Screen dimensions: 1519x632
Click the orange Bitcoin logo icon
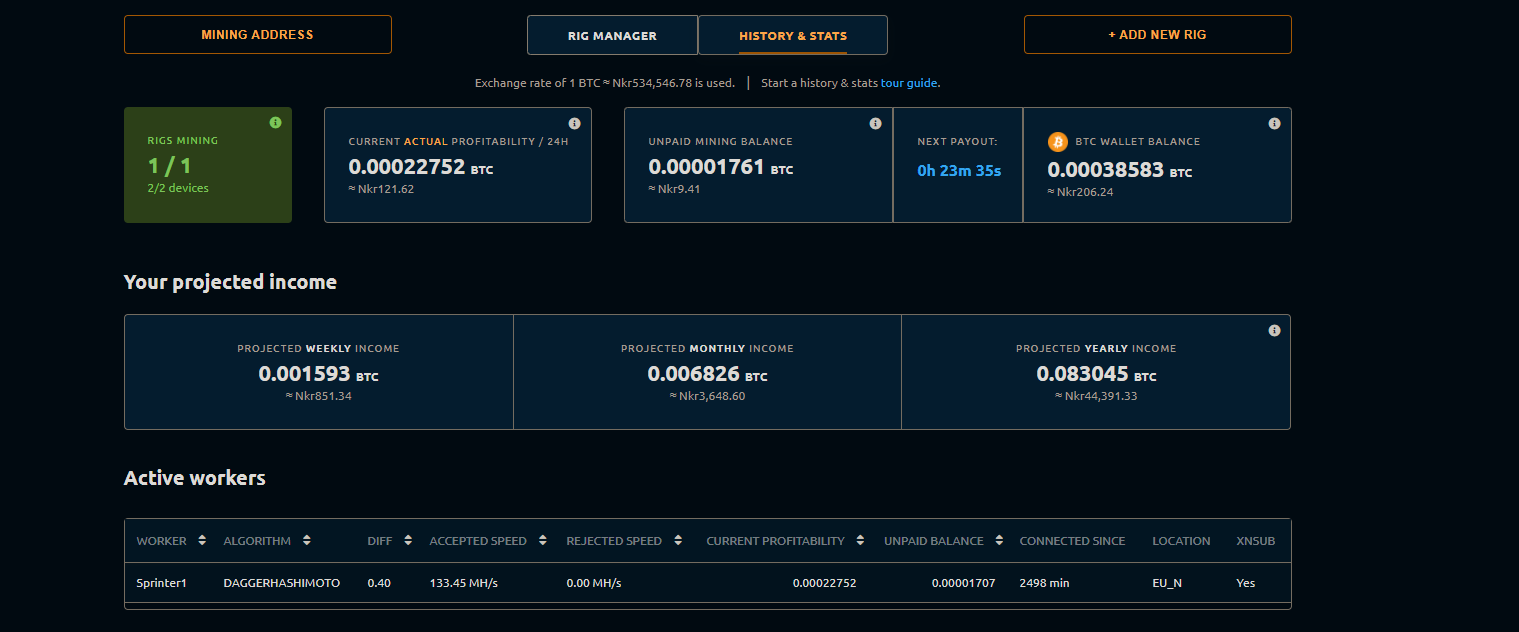tap(1058, 142)
